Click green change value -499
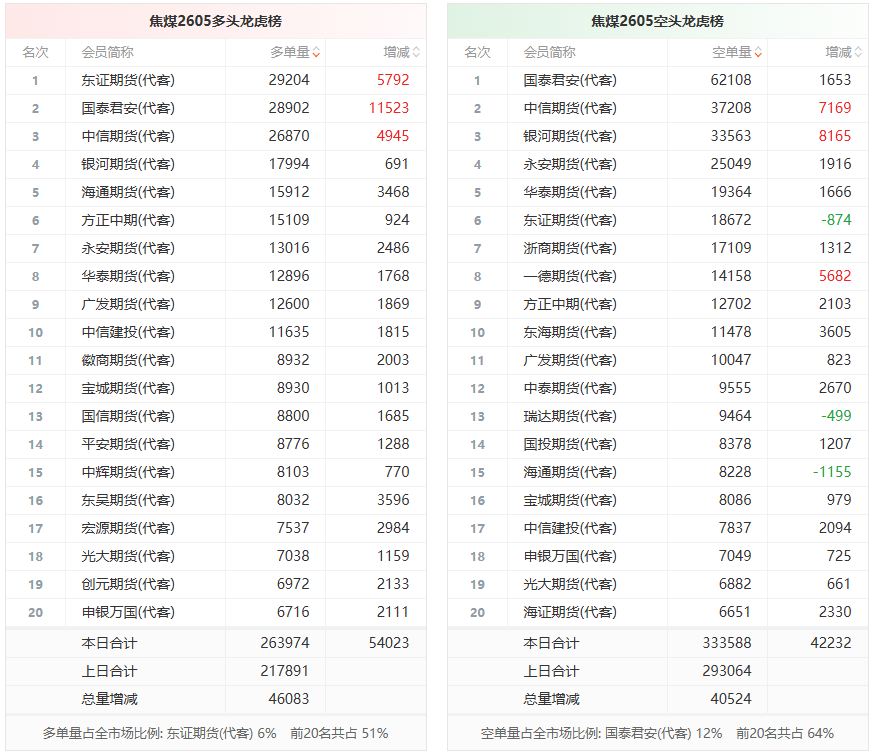872x756 pixels. click(836, 416)
